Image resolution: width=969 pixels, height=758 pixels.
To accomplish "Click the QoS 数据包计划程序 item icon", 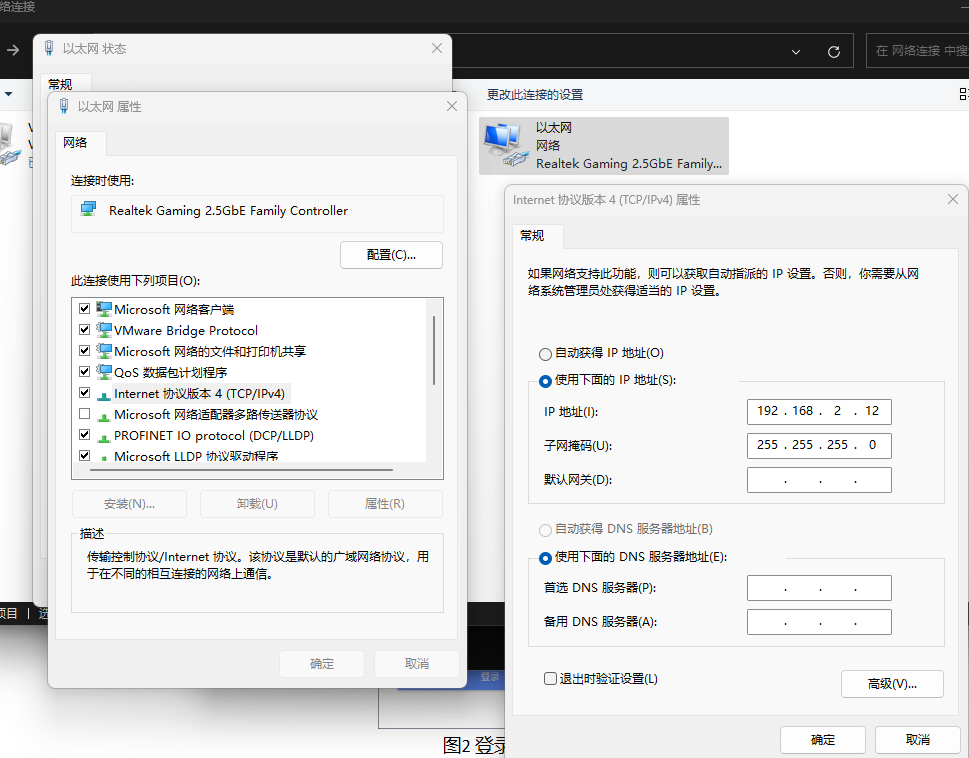I will point(104,372).
